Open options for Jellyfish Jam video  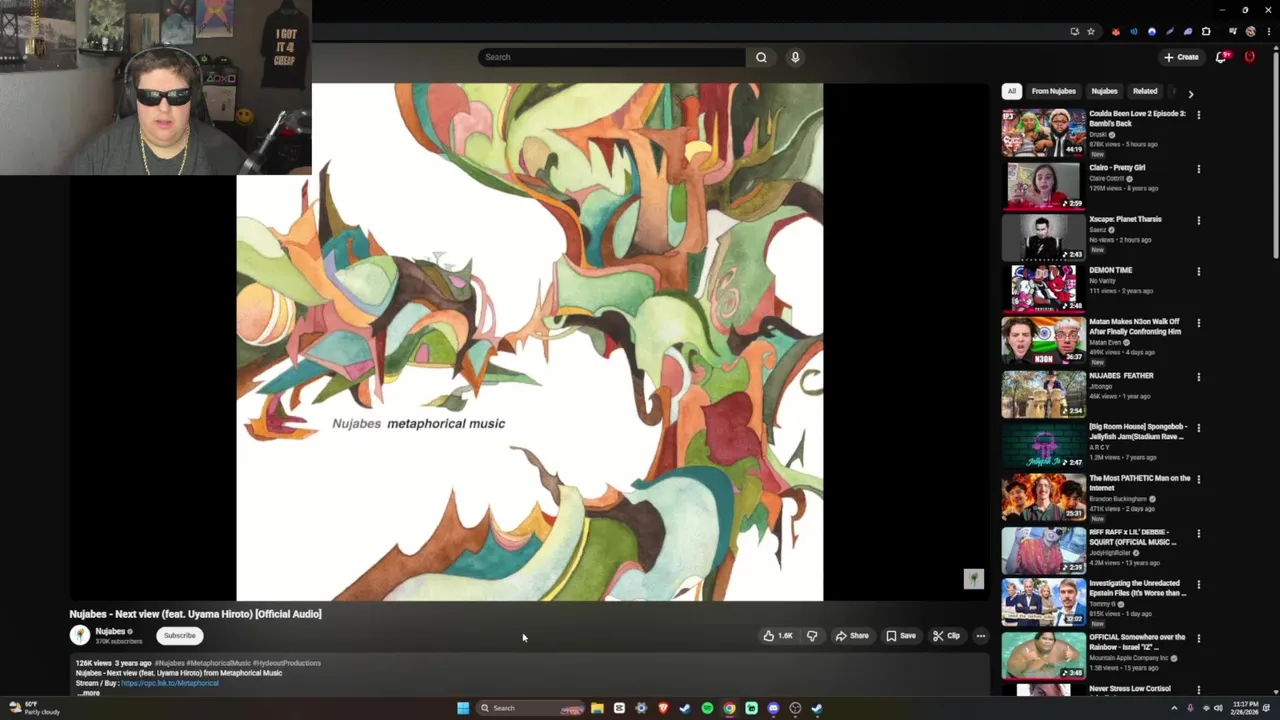click(x=1198, y=428)
